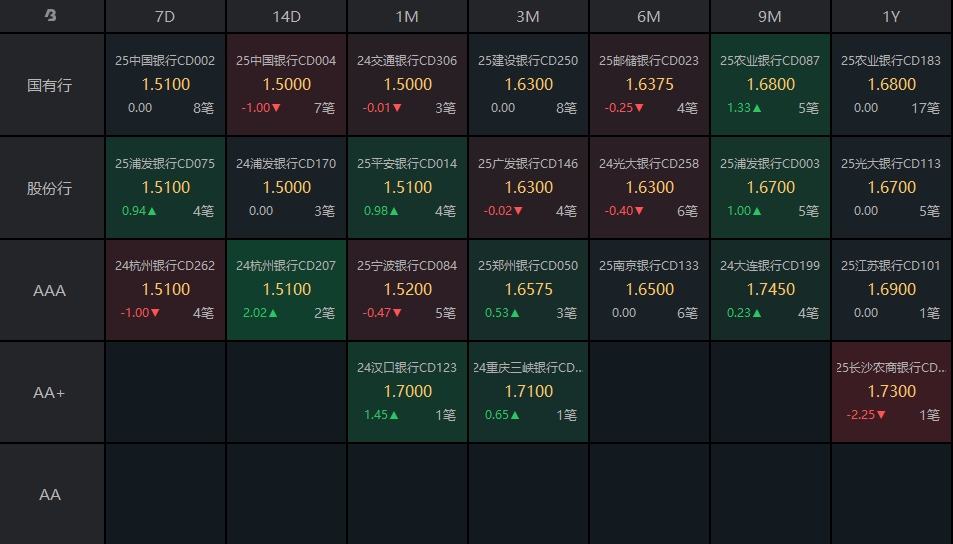Open the 24交通银行CD306 cell
Screen dimensions: 953x544
coord(407,84)
